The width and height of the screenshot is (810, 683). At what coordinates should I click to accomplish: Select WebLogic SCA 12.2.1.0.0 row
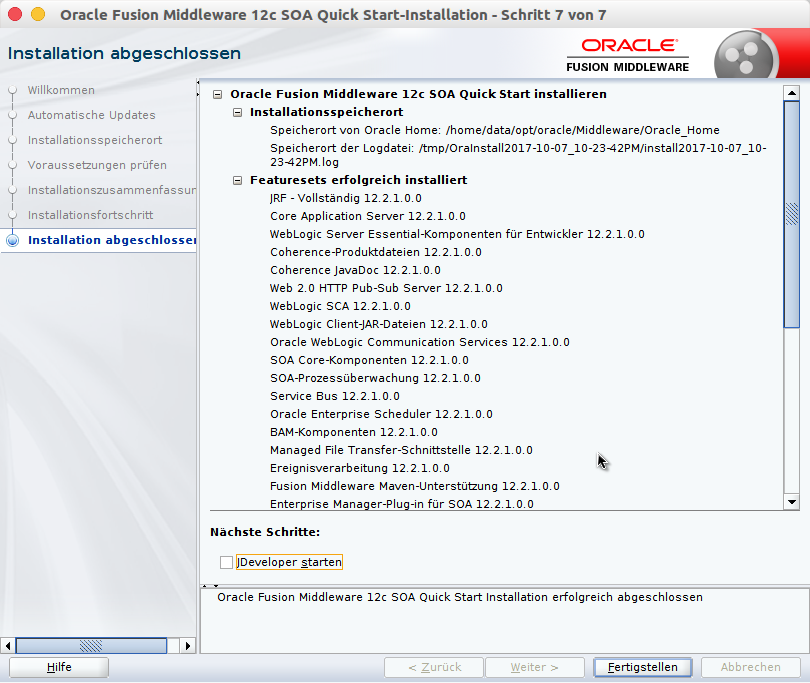(340, 306)
